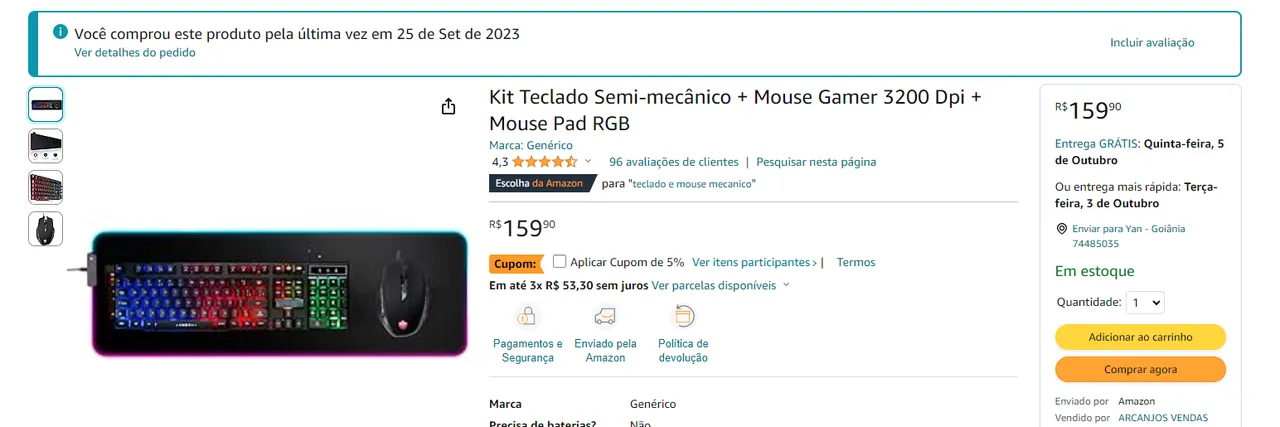1280x427 pixels.
Task: Enable the Aplicar Cupom de 5% checkbox
Action: click(x=560, y=262)
